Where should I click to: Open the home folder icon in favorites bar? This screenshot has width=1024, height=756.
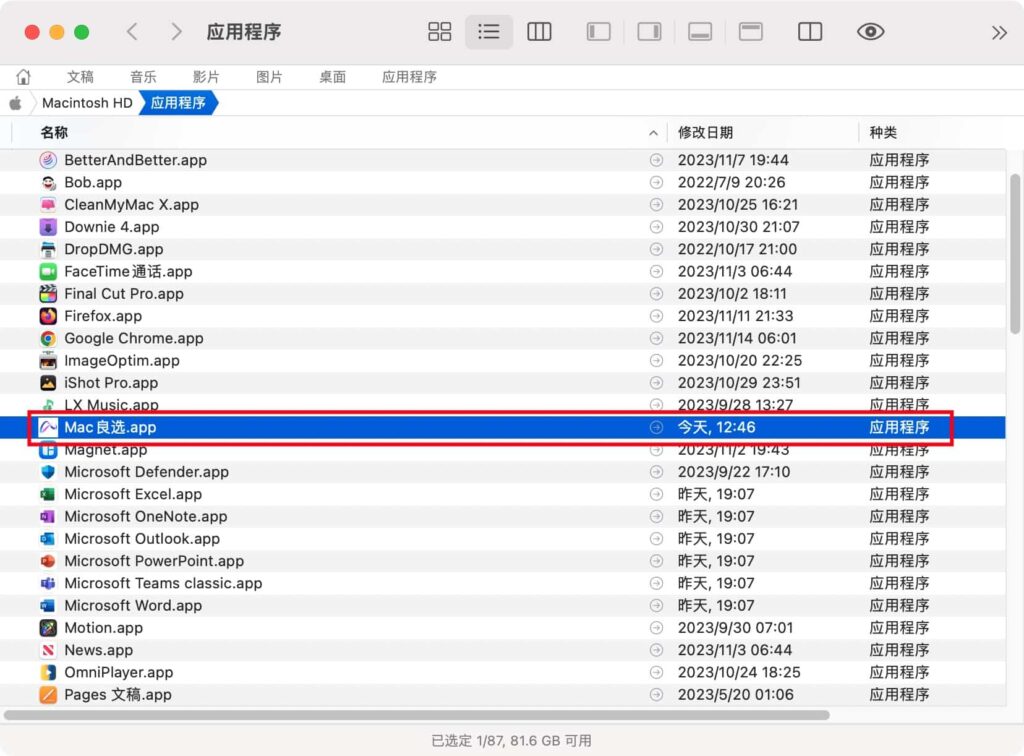(x=22, y=76)
